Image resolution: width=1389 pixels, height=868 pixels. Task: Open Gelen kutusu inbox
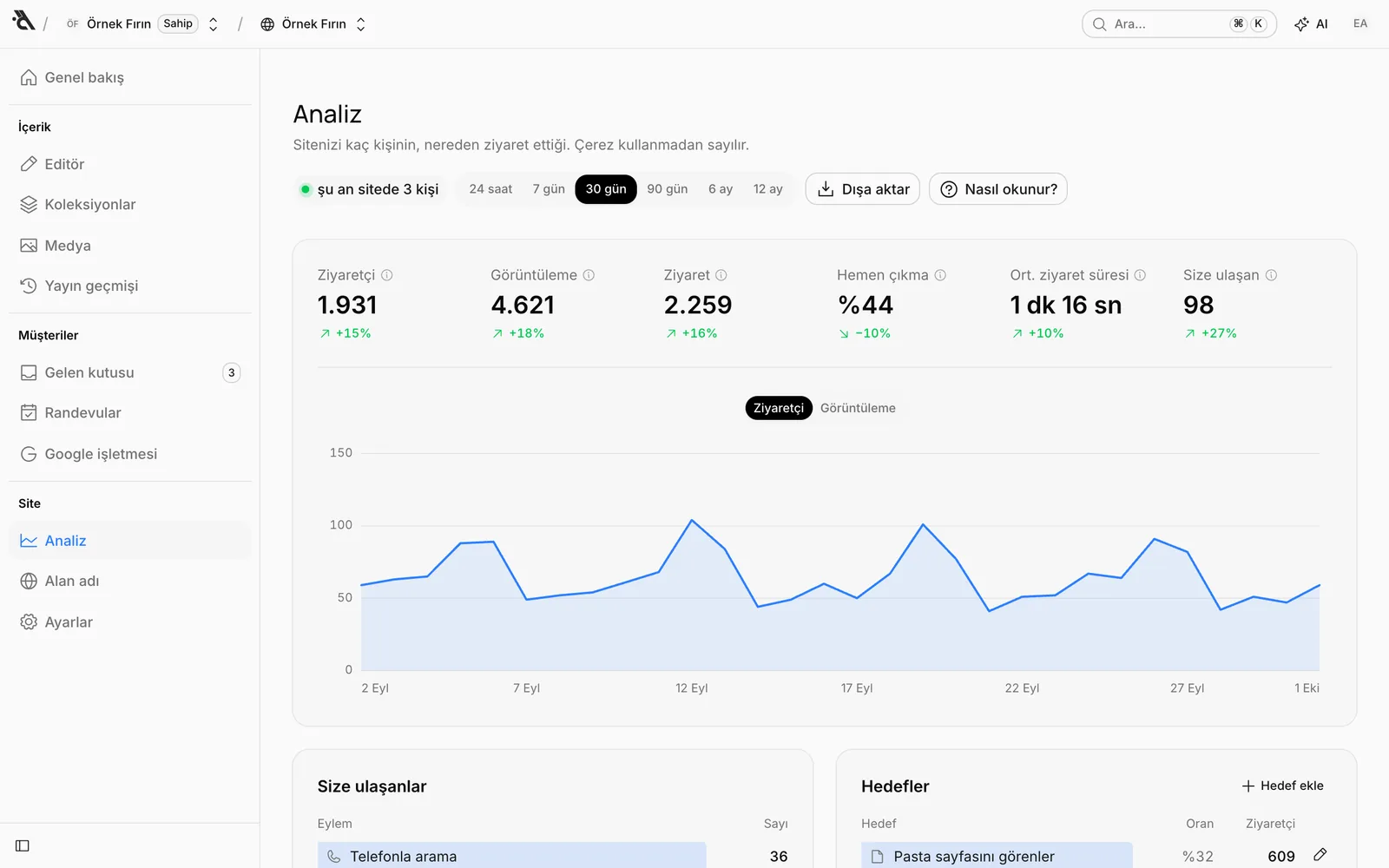[x=130, y=372]
